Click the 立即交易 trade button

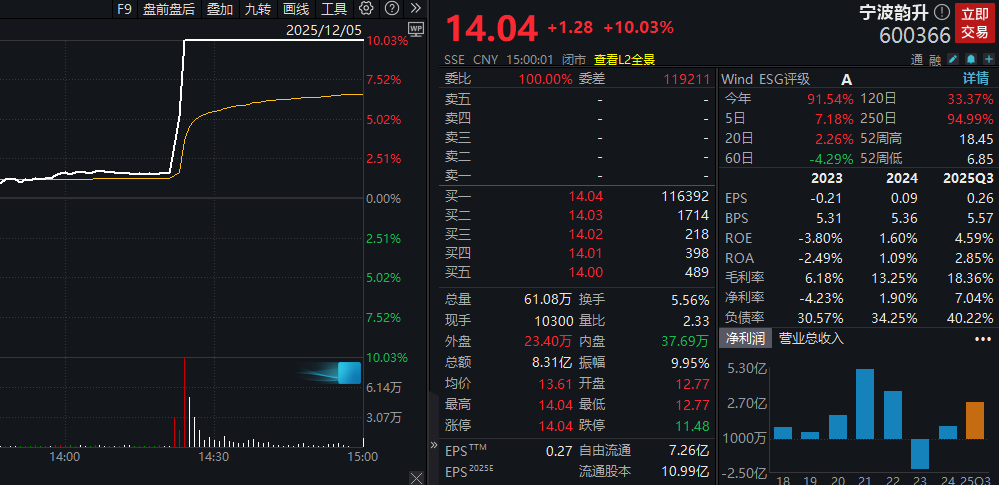975,22
